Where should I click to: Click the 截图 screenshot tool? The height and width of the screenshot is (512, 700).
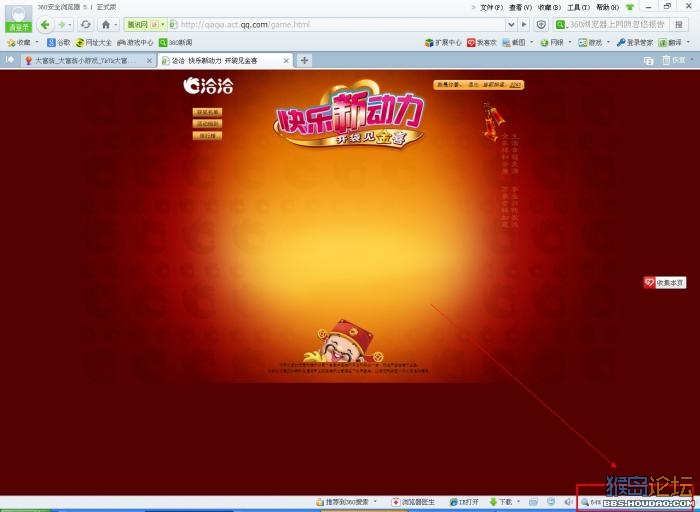(514, 42)
